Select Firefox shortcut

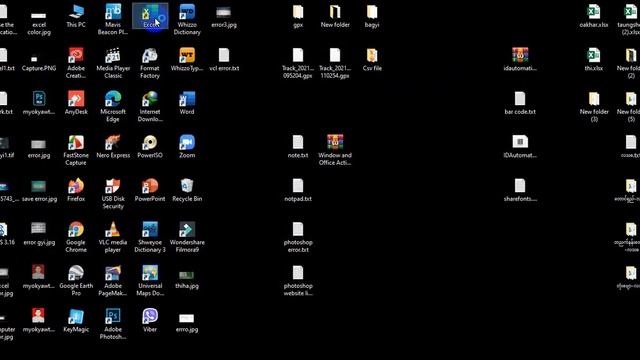pyautogui.click(x=76, y=190)
